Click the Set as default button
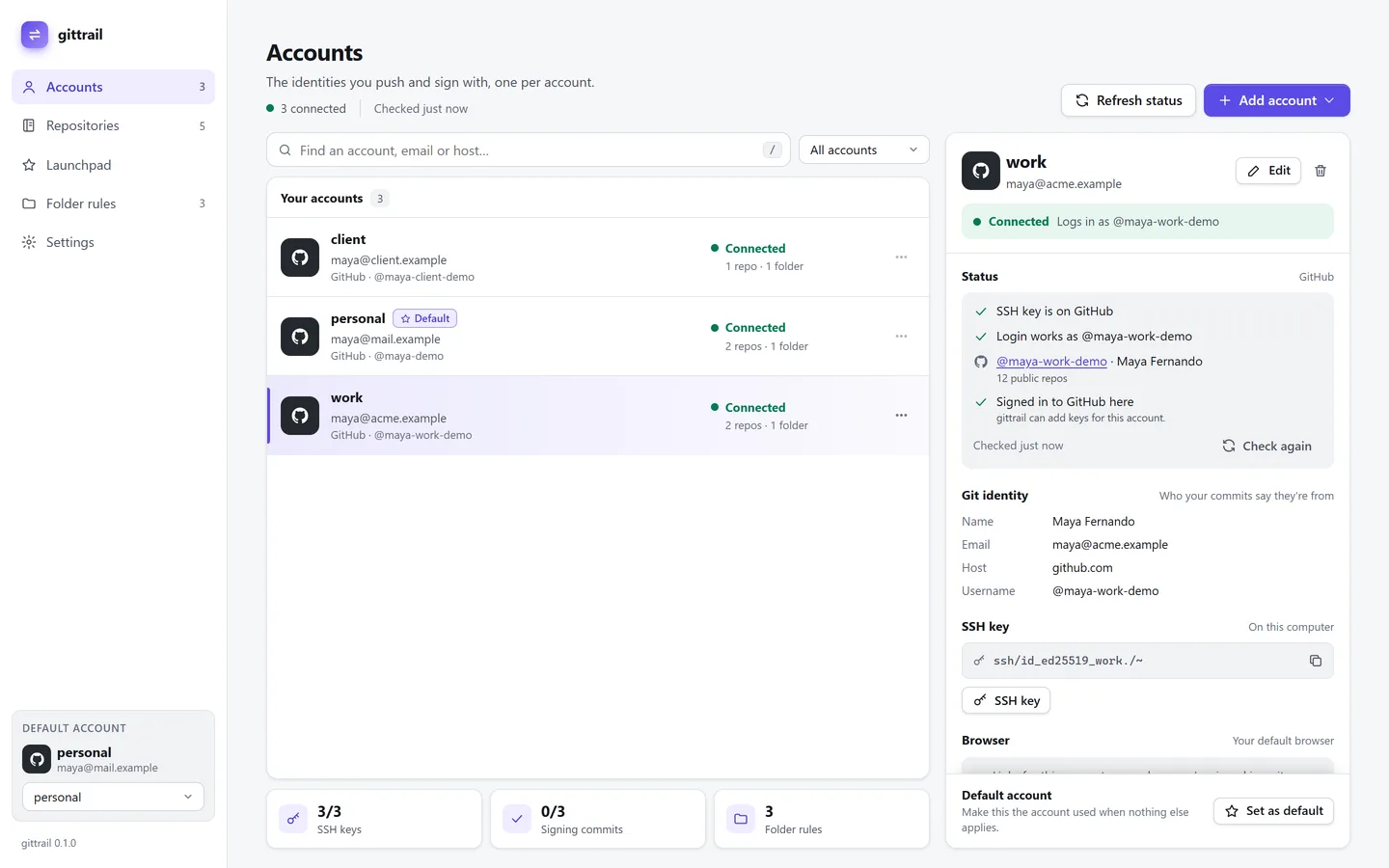This screenshot has height=868, width=1389. pyautogui.click(x=1273, y=811)
